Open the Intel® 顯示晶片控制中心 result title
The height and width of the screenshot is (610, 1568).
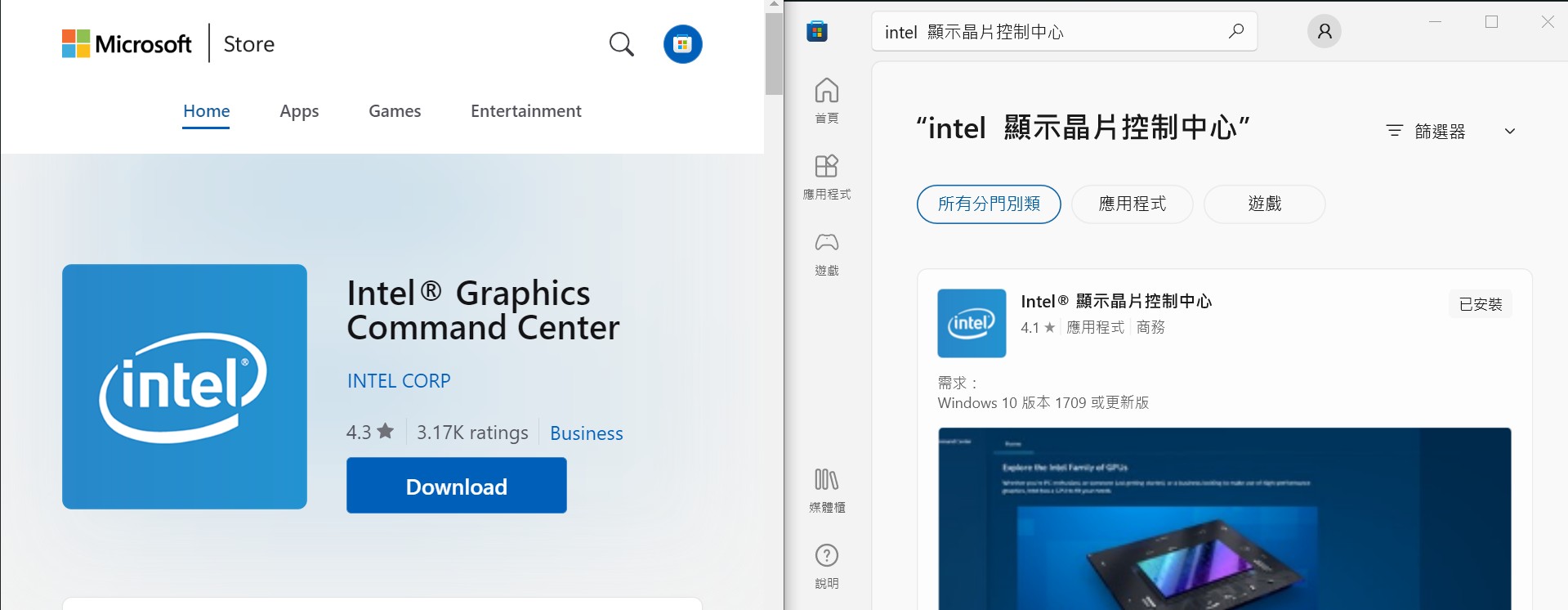click(1116, 301)
